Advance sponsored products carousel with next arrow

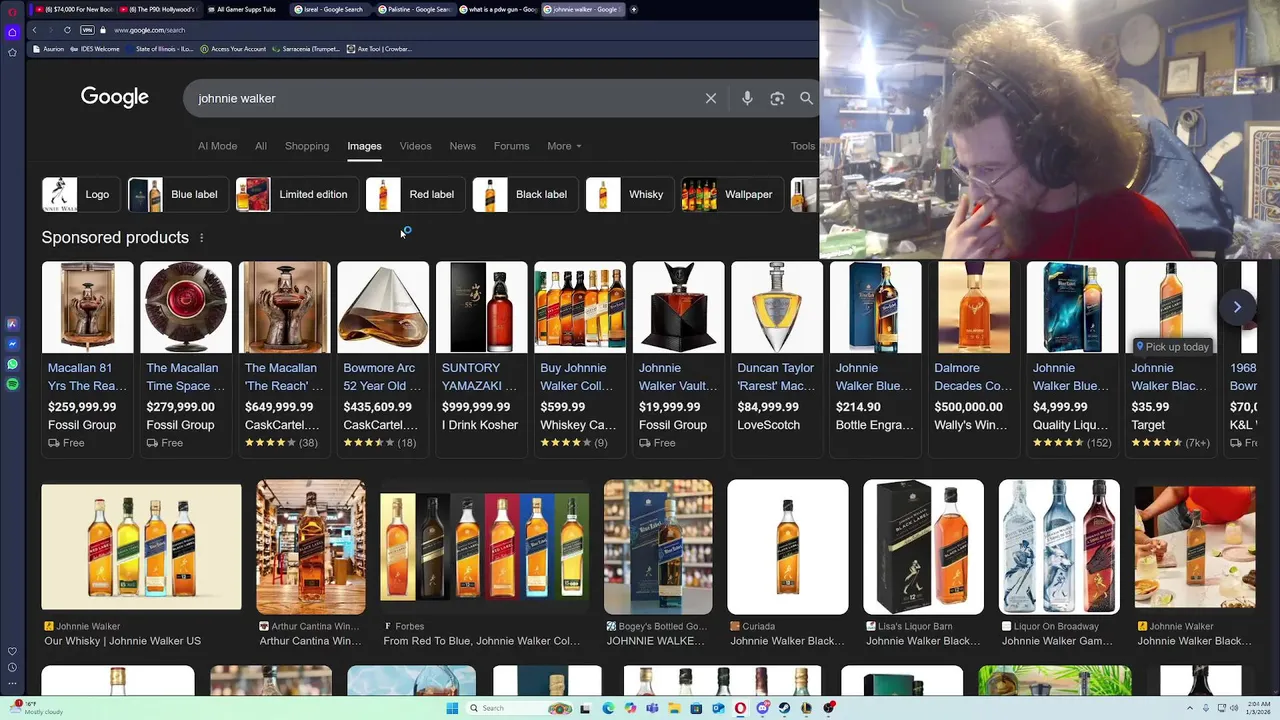pos(1237,307)
